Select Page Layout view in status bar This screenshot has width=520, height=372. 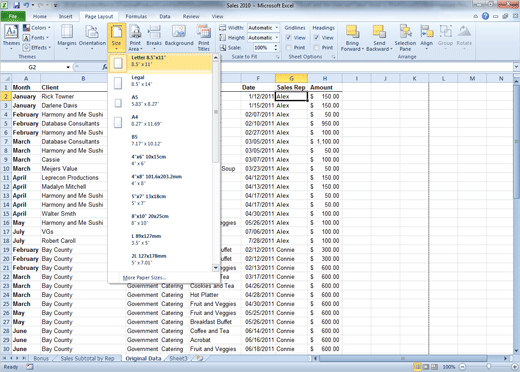click(x=426, y=367)
